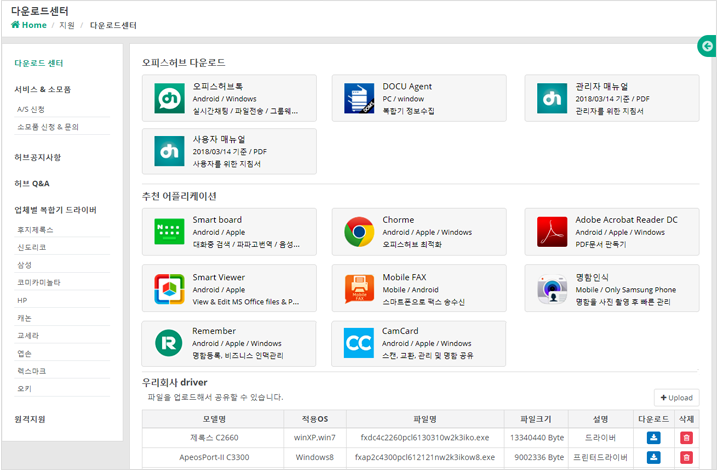Click the Smart board title text

pos(217,220)
